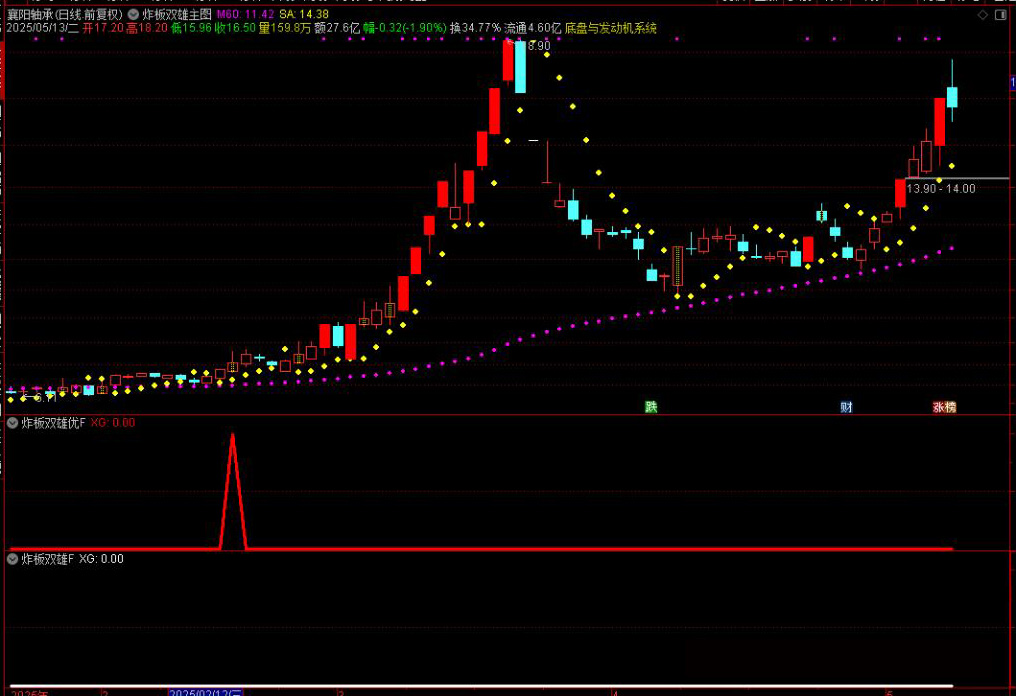Click the green 跌 event marker
The image size is (1016, 696).
651,407
